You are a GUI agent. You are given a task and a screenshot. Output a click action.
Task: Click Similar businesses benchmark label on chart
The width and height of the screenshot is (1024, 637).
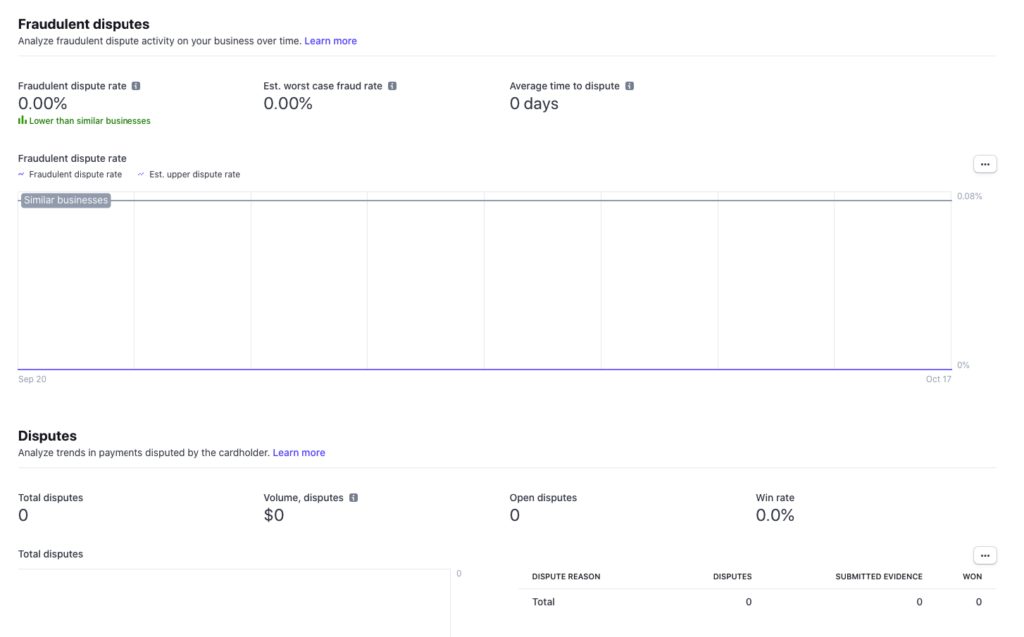pos(65,200)
